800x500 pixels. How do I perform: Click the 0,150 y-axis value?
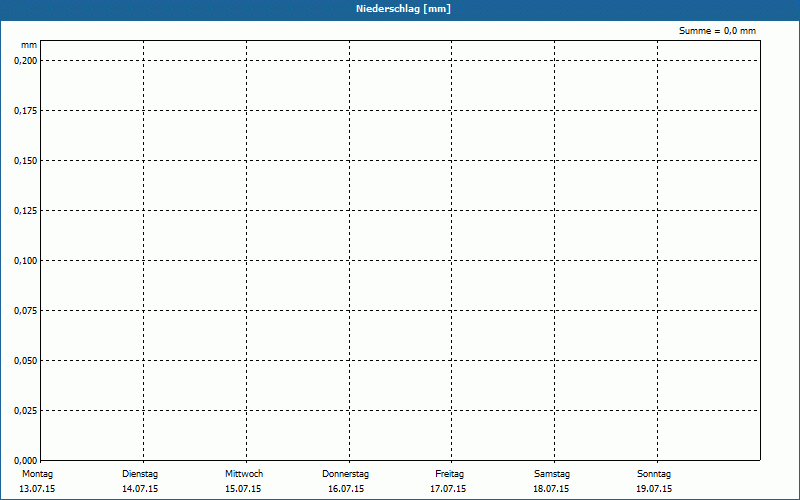[x=26, y=161]
